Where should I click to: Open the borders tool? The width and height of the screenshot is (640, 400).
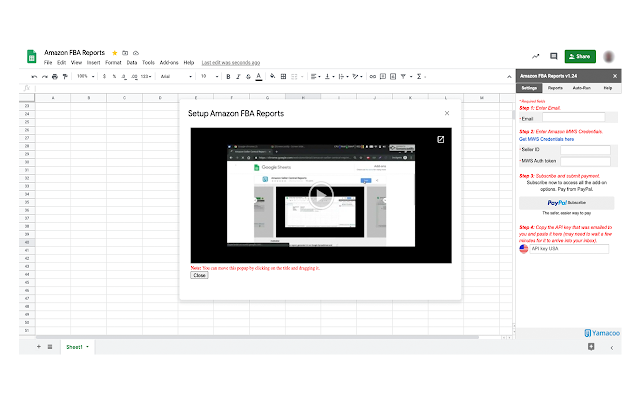tap(283, 76)
